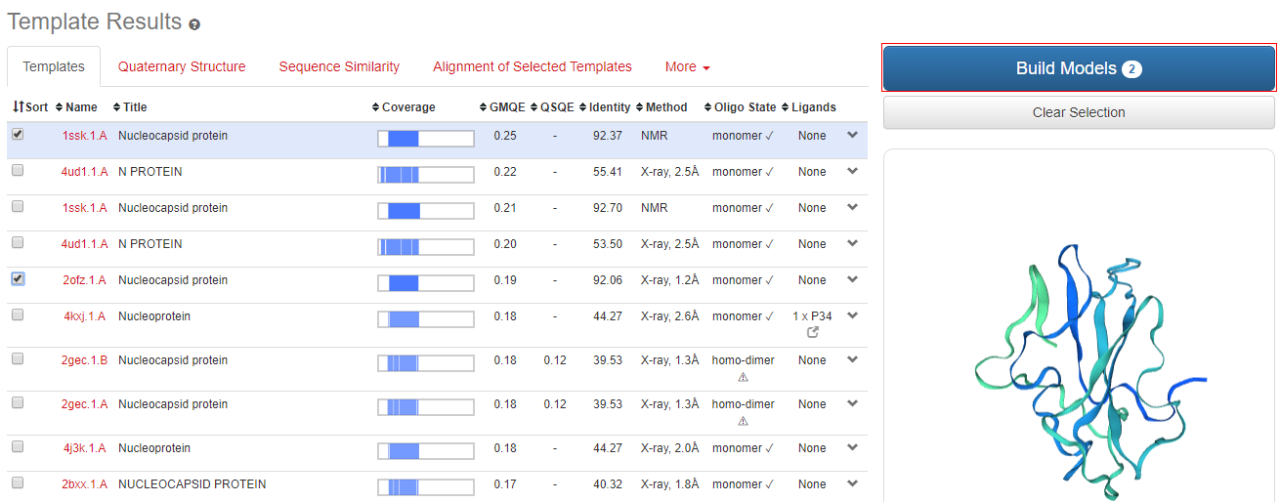This screenshot has height=502, width=1280.
Task: Click coverage bar of 4j3k.1.A template
Action: (425, 449)
